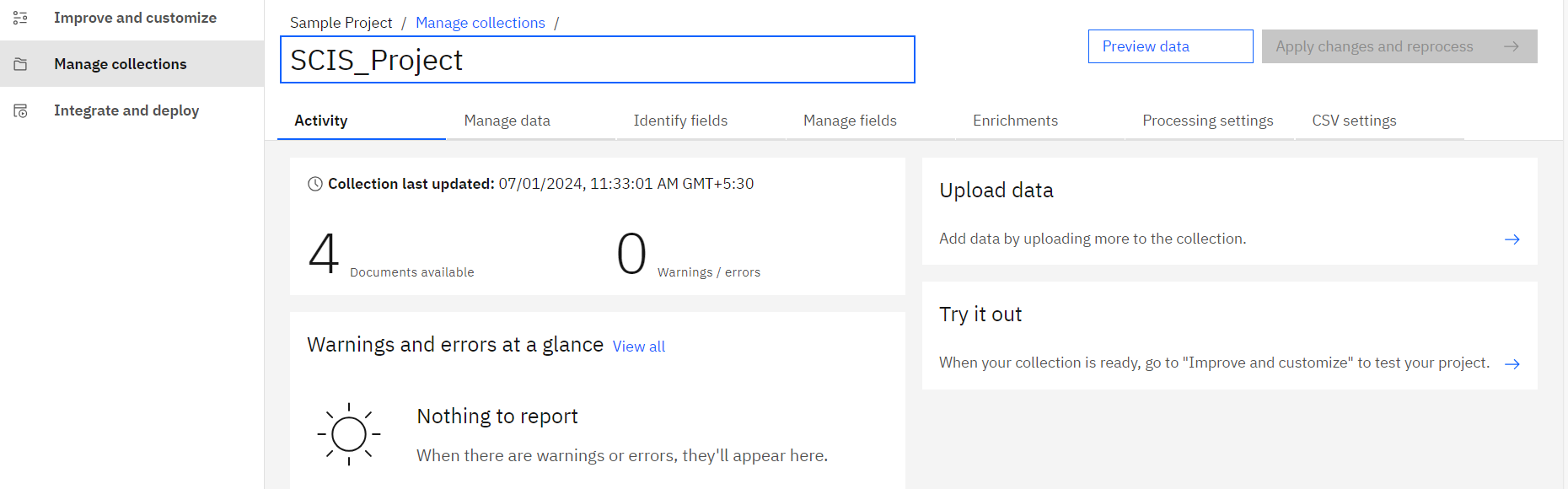Click arrow on Apply changes and reprocess

click(x=1511, y=46)
